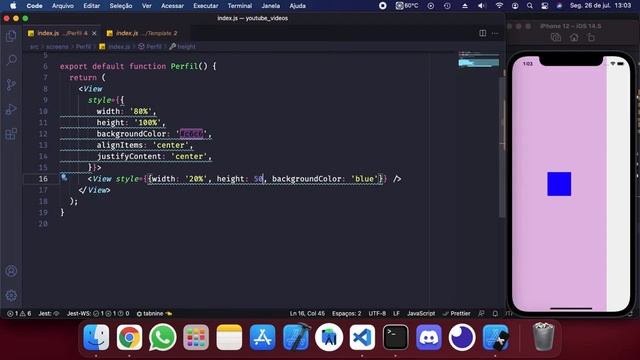This screenshot has width=640, height=360.
Task: Open the volume menu bar icon
Action: 482,6
